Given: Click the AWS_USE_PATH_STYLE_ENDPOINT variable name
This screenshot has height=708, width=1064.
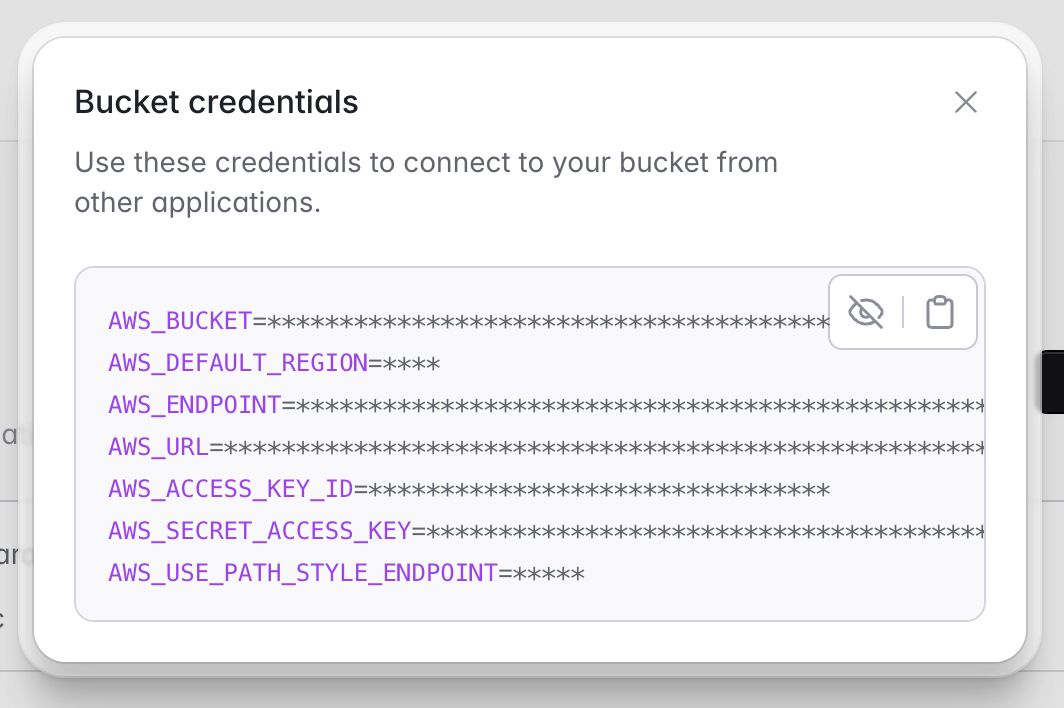Looking at the screenshot, I should (303, 573).
